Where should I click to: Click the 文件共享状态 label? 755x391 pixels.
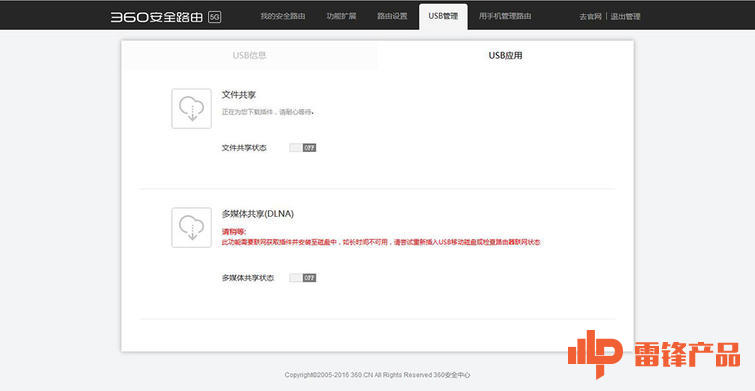pos(244,148)
